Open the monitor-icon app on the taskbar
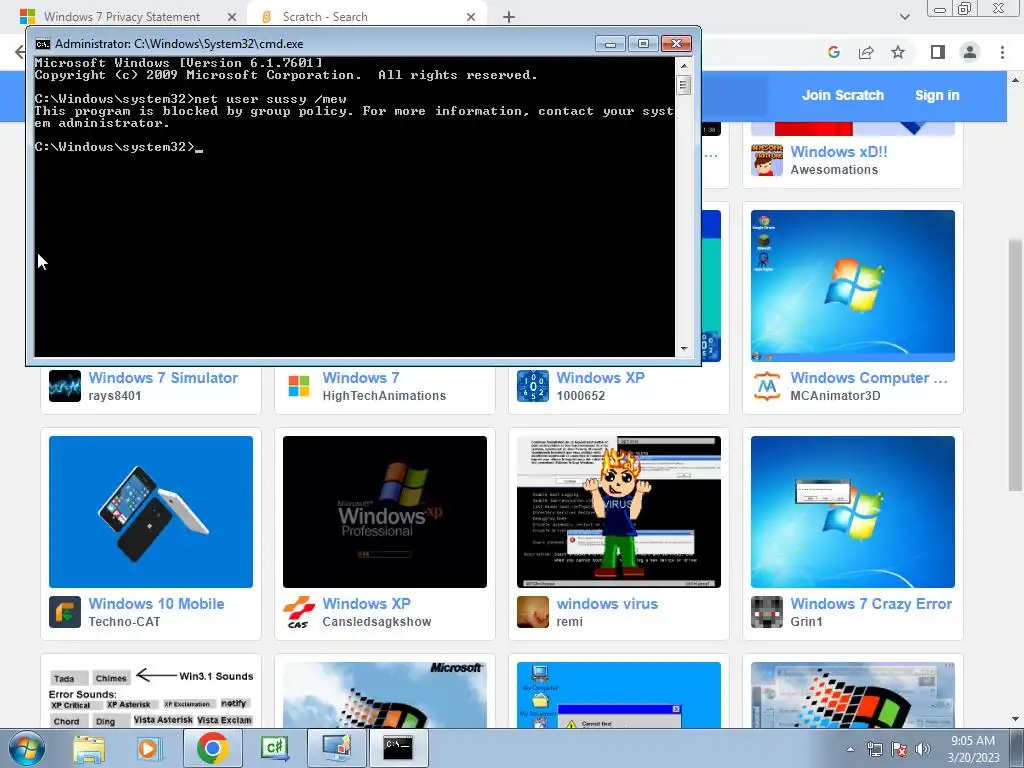Image resolution: width=1024 pixels, height=768 pixels. click(336, 748)
